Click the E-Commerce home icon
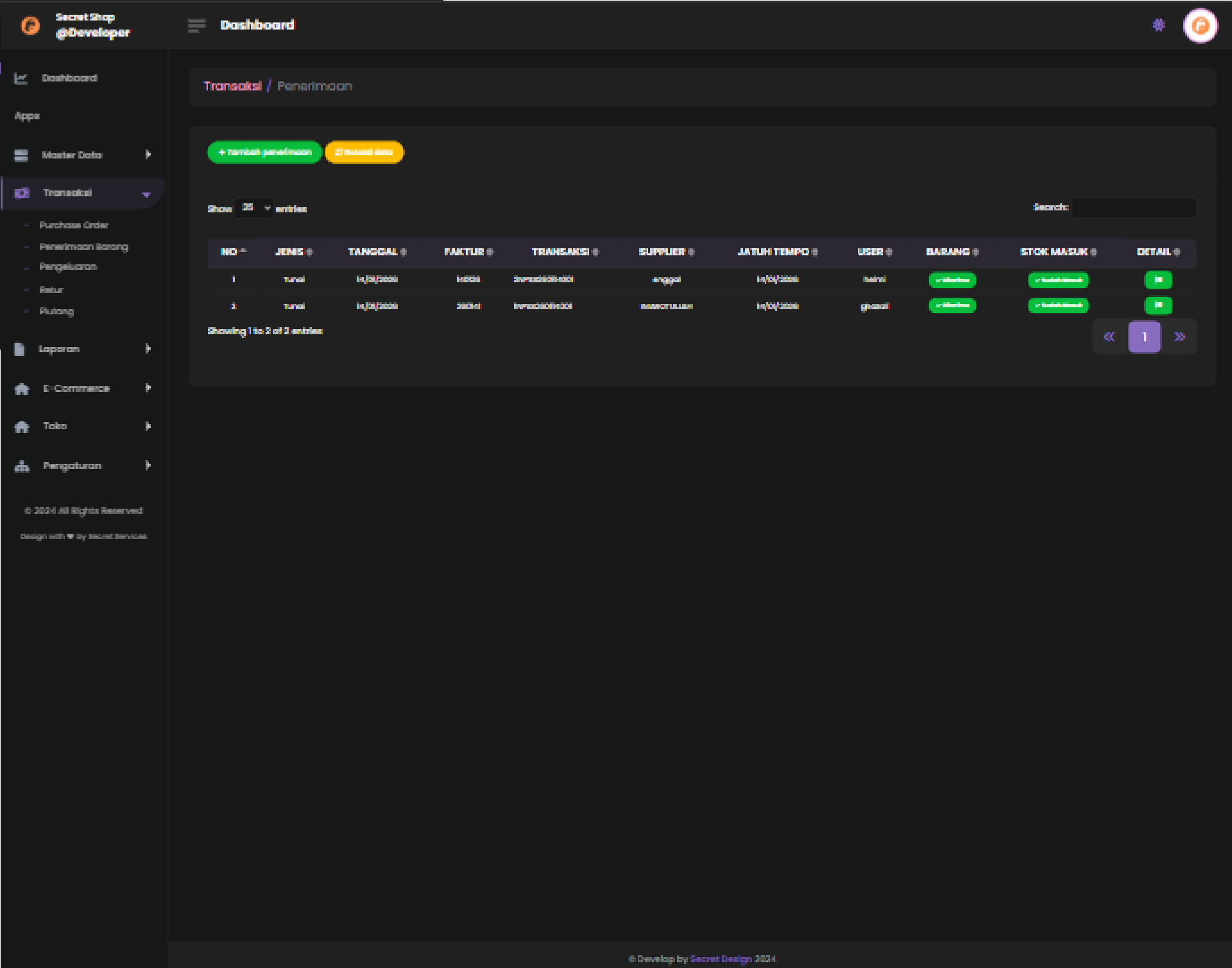The width and height of the screenshot is (1232, 968). coord(22,389)
